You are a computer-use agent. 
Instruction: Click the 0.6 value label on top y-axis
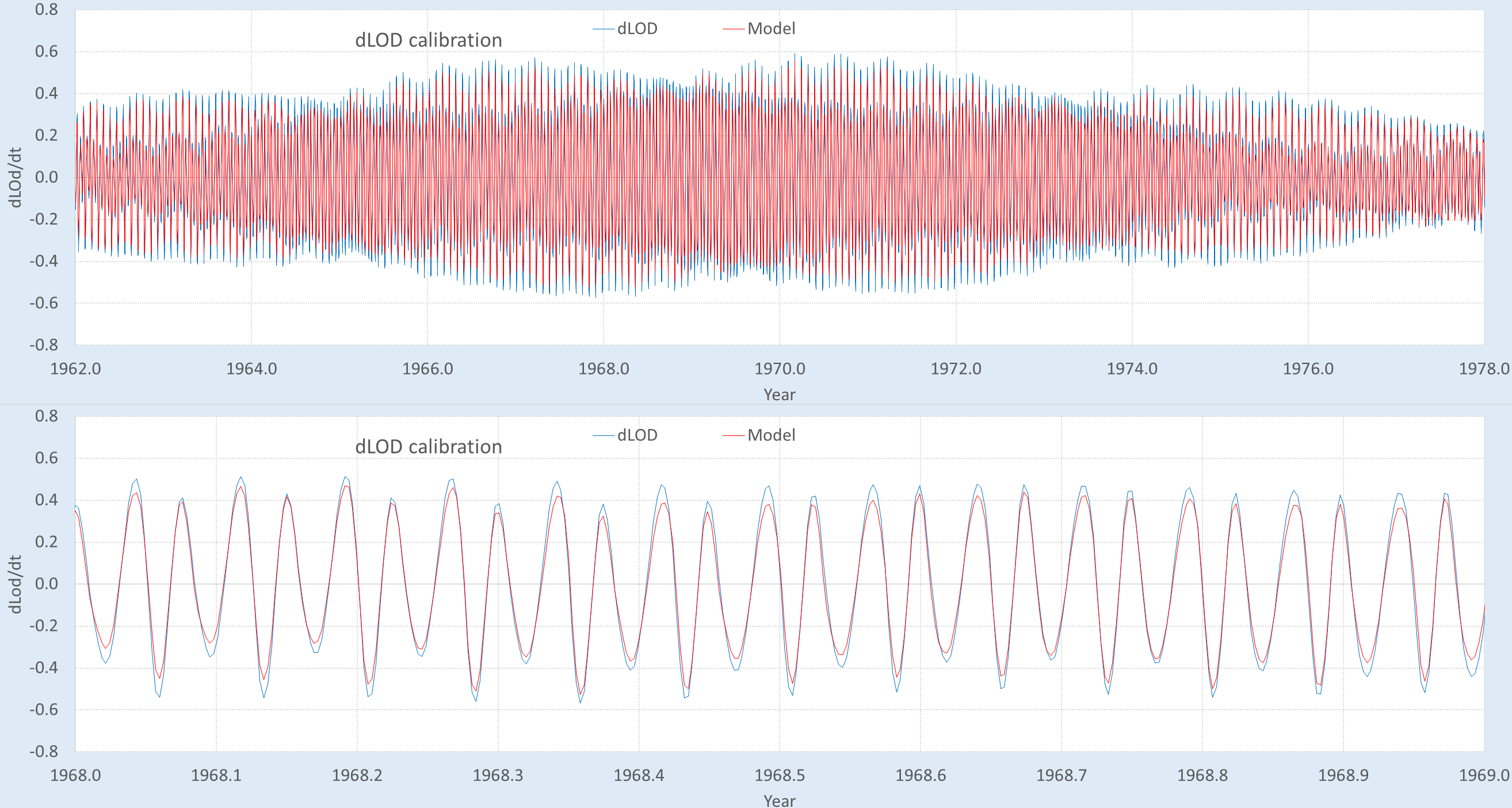tap(47, 52)
